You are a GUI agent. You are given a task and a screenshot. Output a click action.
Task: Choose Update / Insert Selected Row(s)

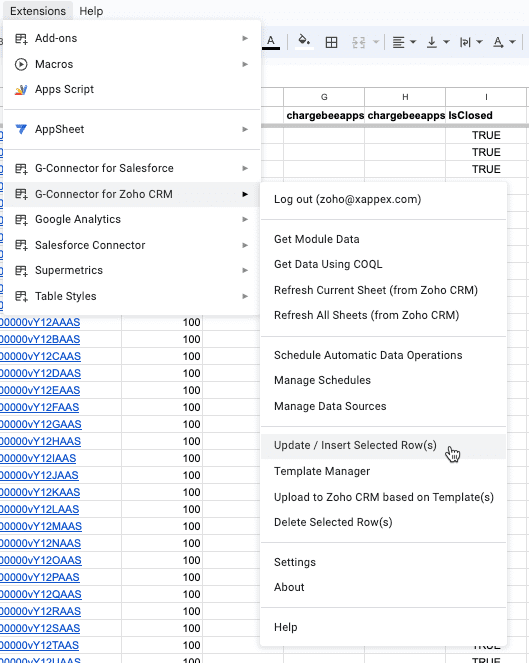pos(383,446)
